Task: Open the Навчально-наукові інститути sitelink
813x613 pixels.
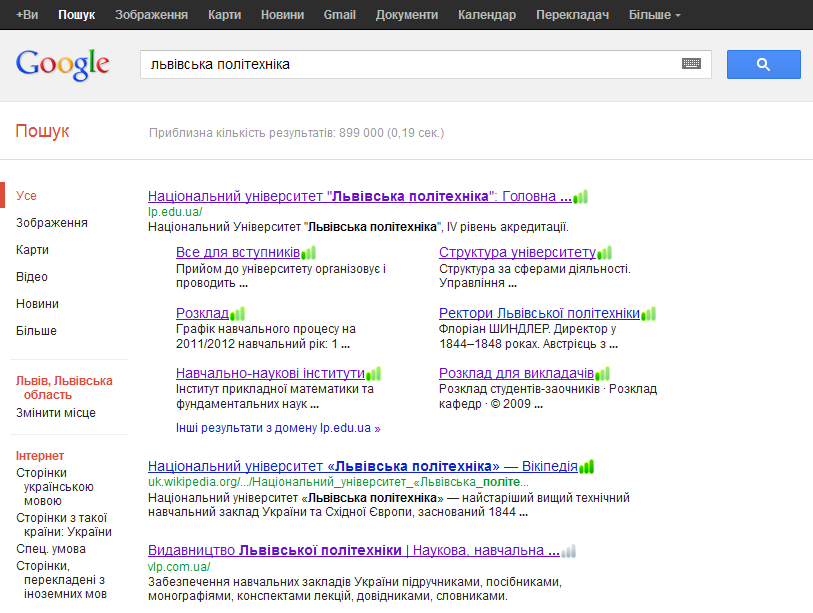Action: click(x=271, y=373)
